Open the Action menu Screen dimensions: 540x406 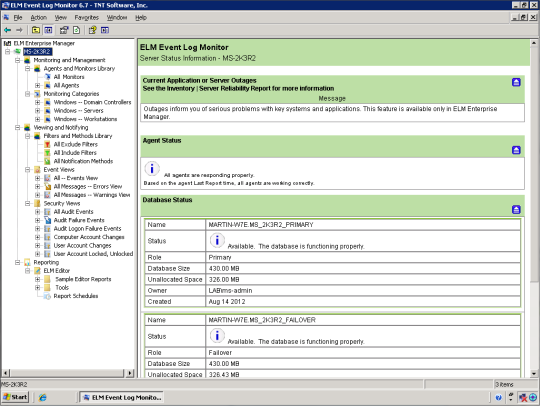(x=39, y=18)
